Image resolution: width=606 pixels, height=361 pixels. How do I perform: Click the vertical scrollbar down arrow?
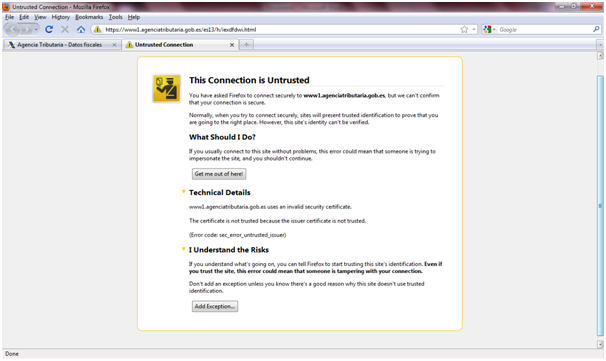coord(600,344)
